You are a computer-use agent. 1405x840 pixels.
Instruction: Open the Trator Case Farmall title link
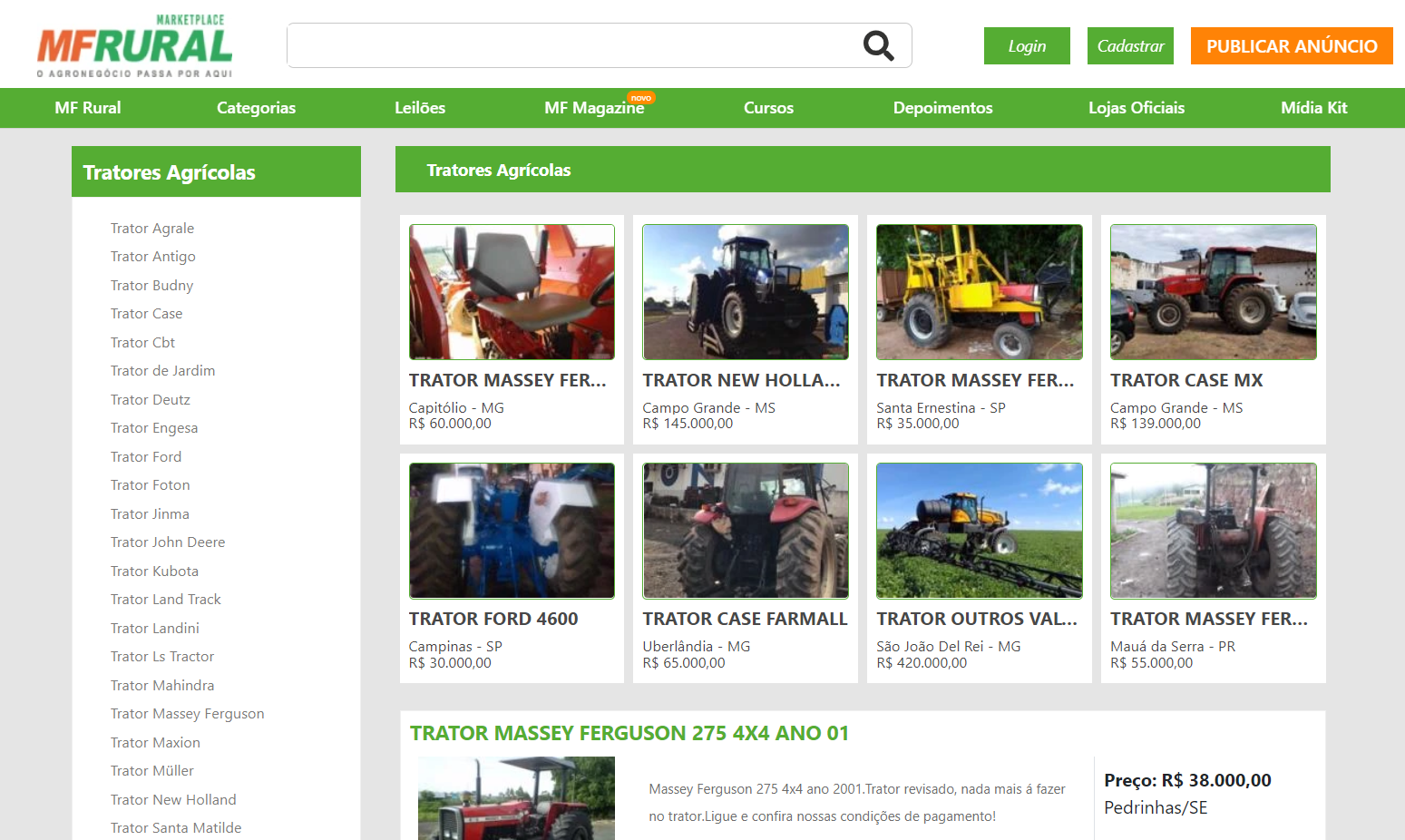point(745,619)
